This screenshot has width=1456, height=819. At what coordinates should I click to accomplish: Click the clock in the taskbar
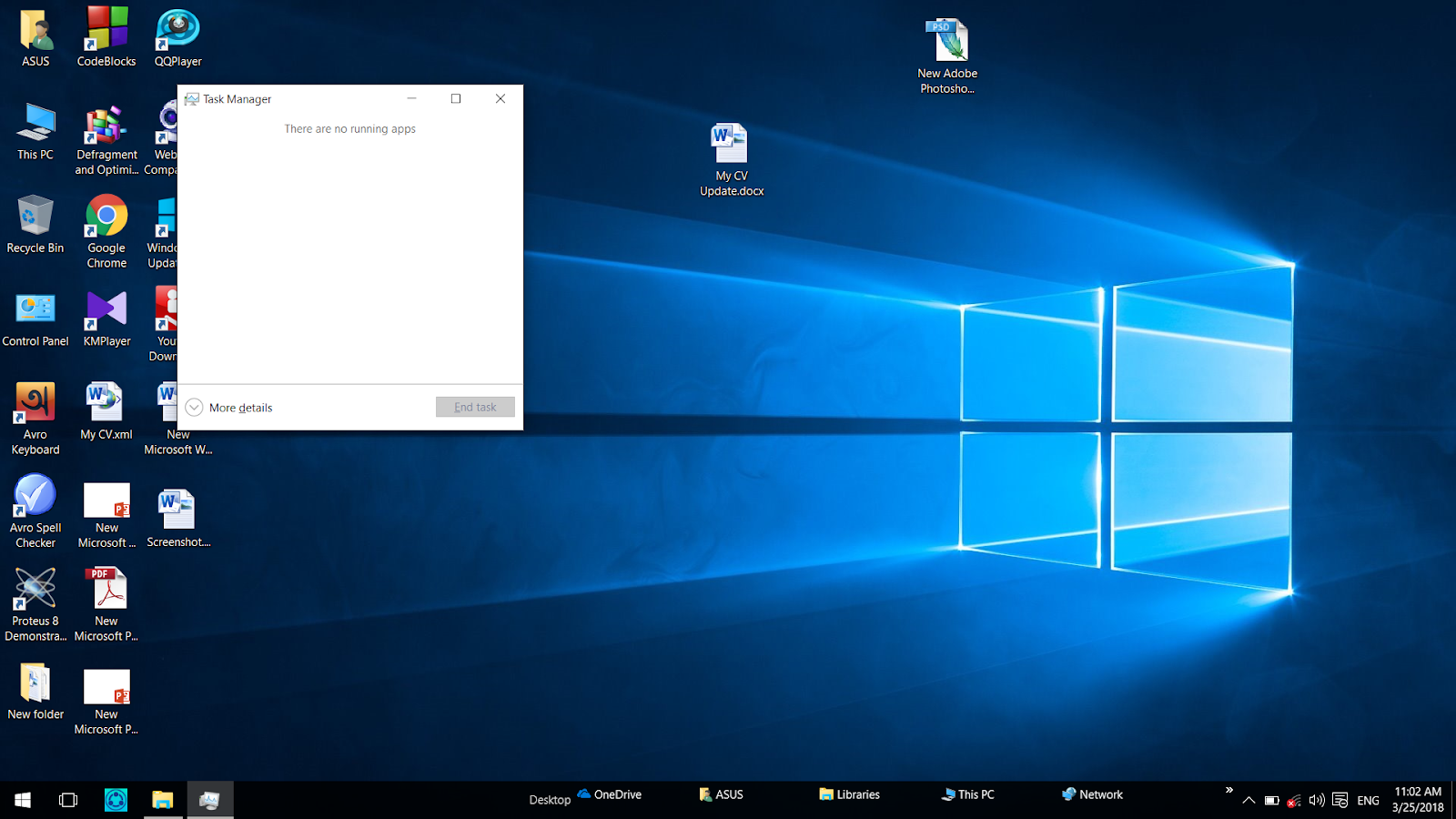tap(1416, 800)
